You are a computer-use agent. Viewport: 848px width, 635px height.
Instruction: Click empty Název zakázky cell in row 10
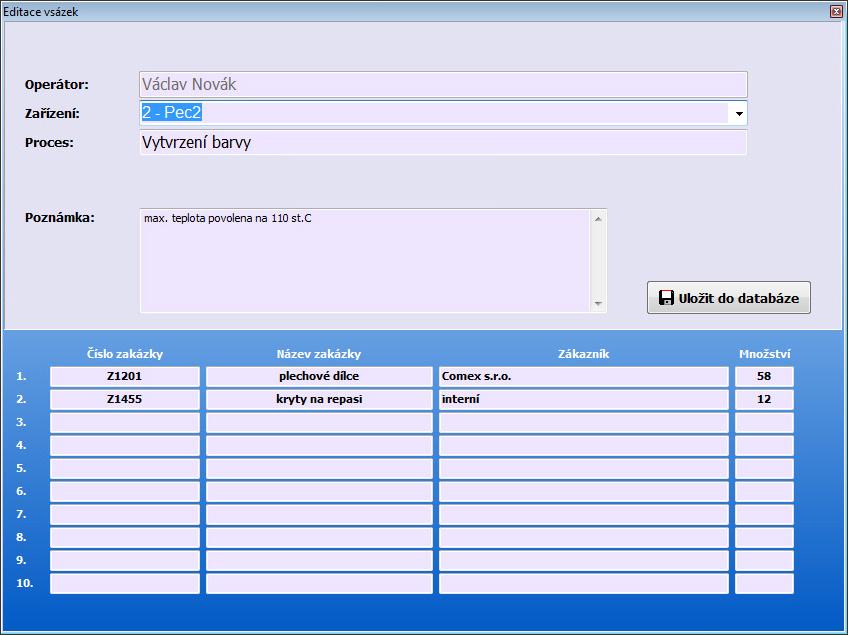pos(319,584)
